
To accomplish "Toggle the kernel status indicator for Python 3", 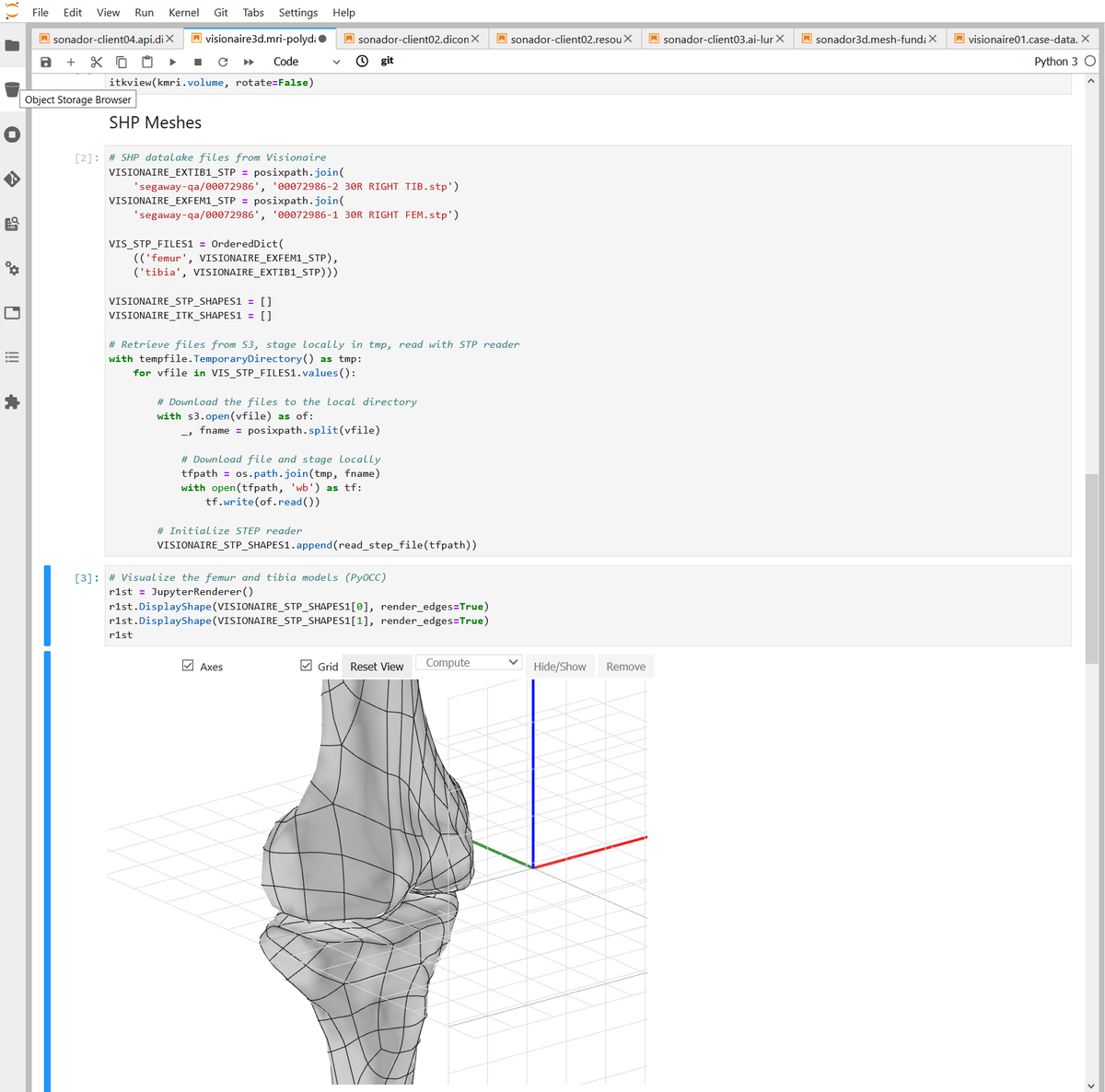I will (x=1089, y=61).
